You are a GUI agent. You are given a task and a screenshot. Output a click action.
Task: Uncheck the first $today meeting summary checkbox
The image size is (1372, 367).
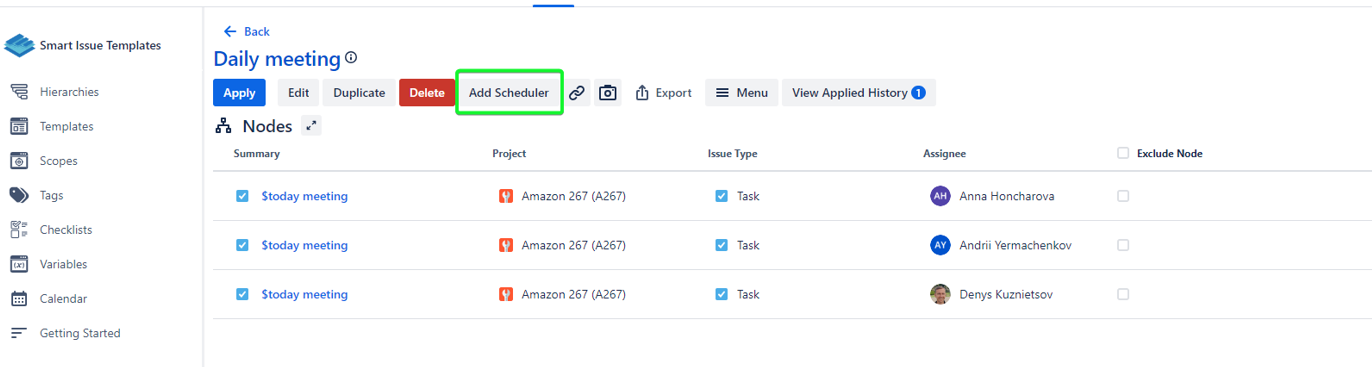242,196
